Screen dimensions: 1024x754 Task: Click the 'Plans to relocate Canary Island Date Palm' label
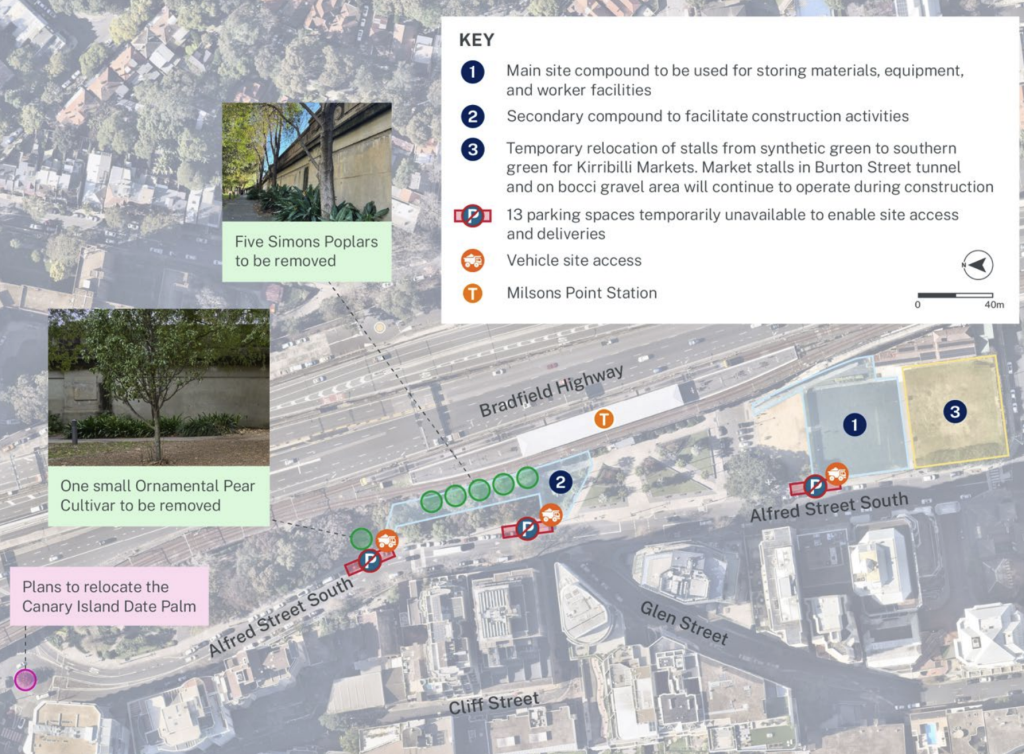click(x=109, y=597)
